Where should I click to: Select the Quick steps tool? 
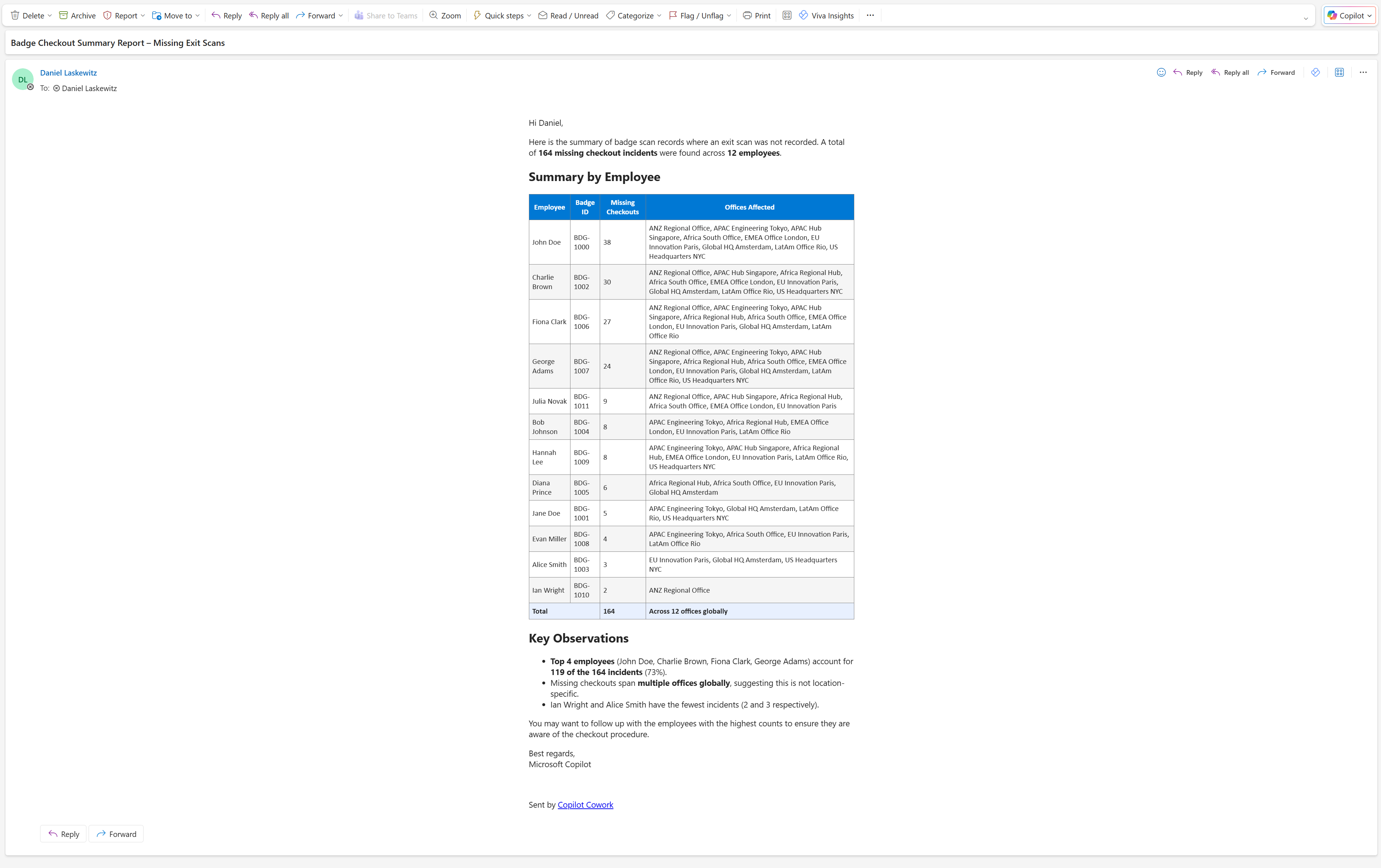tap(498, 16)
